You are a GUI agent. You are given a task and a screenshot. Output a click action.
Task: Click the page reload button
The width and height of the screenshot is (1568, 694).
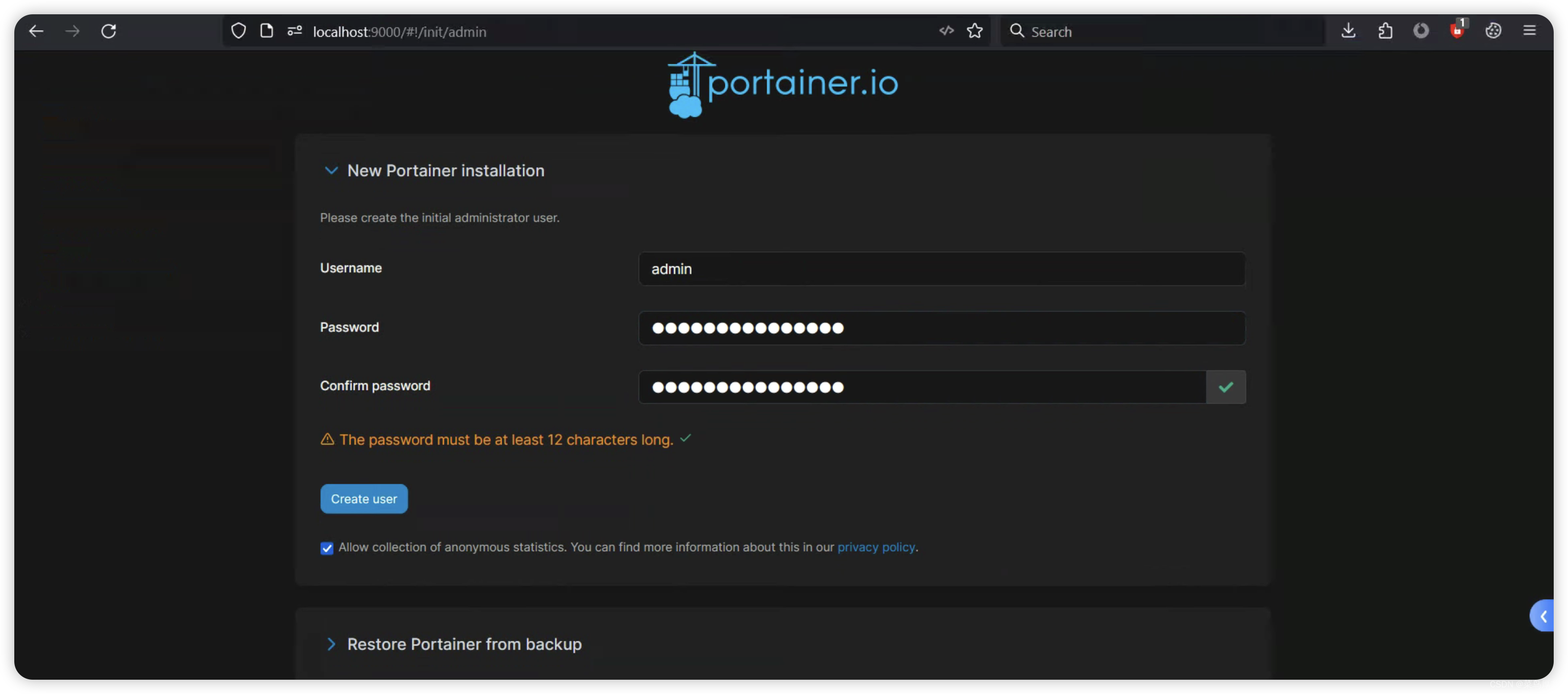point(108,31)
